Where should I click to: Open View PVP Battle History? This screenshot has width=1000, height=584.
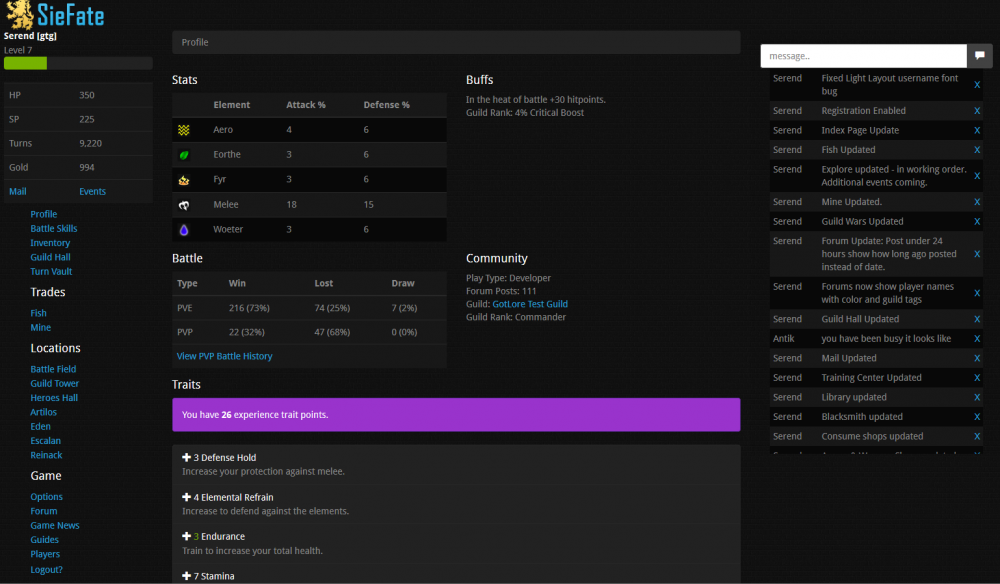click(x=224, y=356)
